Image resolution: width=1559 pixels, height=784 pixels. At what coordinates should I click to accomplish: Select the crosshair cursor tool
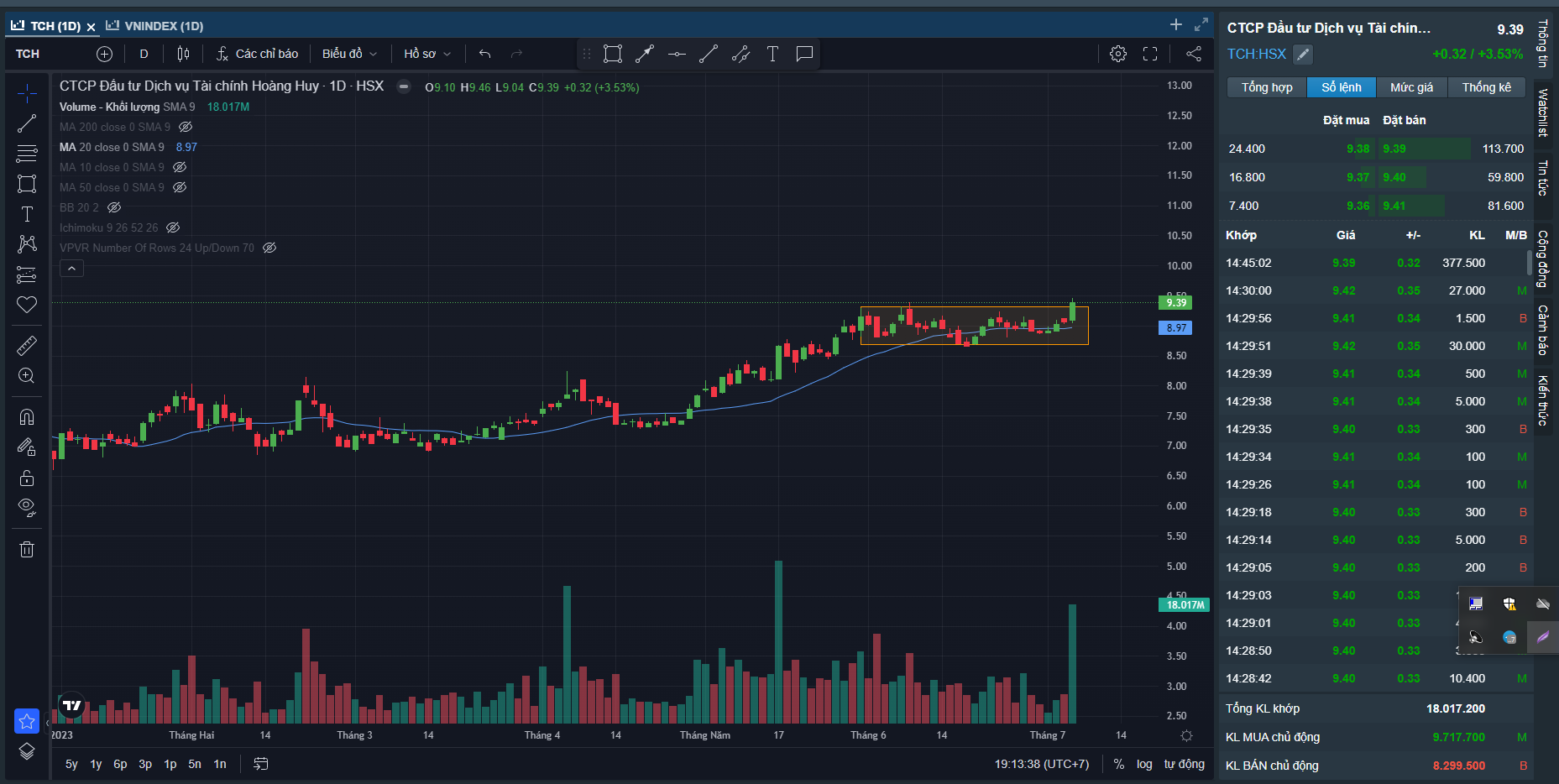[27, 93]
